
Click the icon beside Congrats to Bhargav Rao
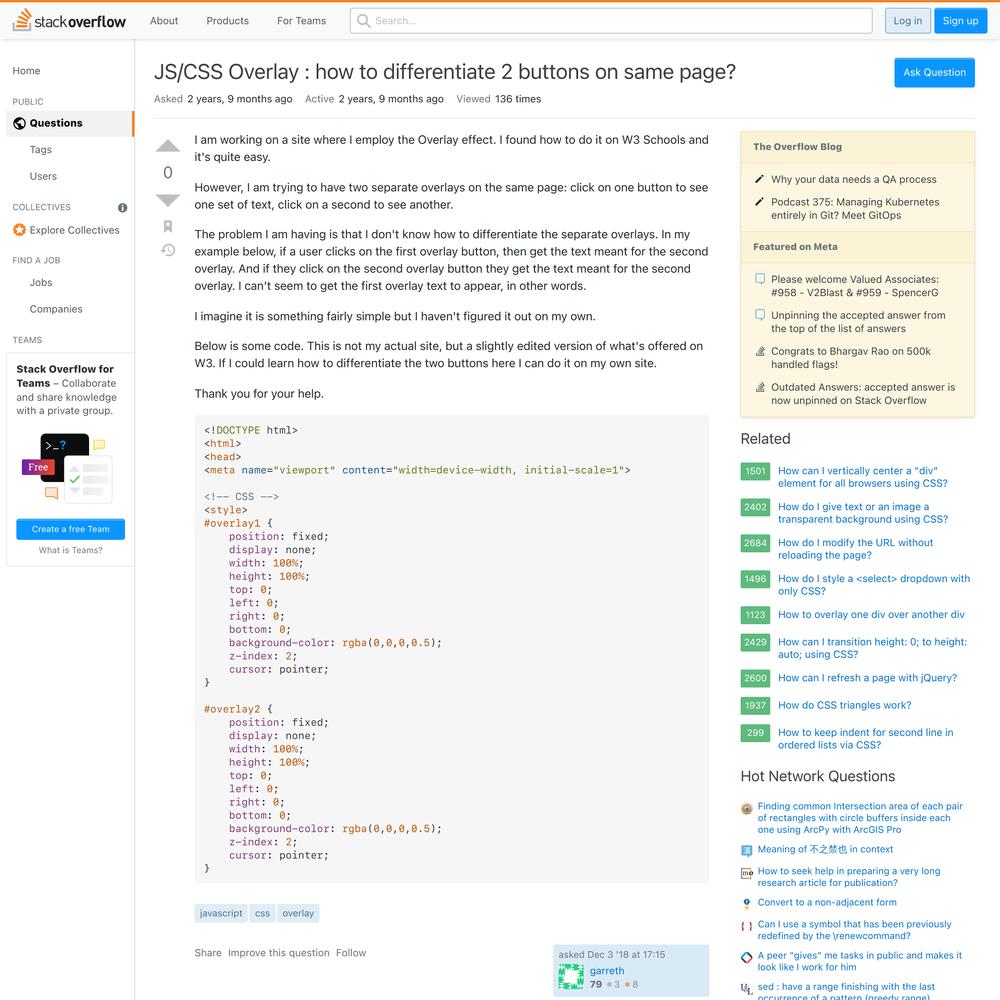[760, 351]
